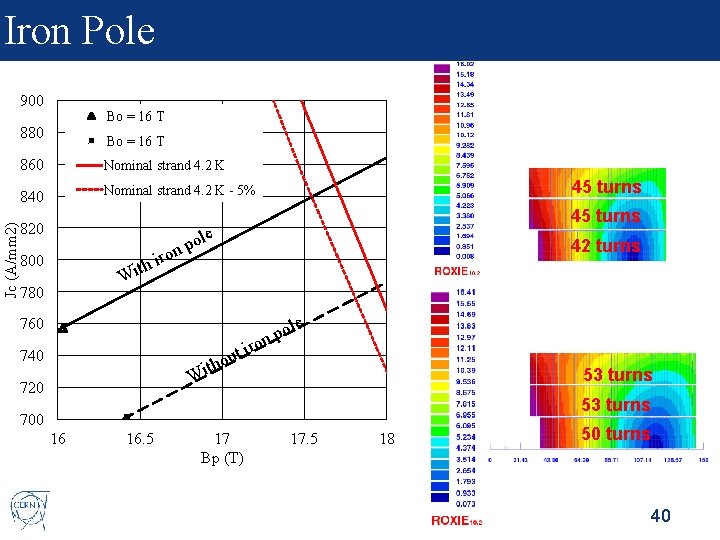Click the 700 tick on the y-axis
This screenshot has height=540, width=720.
tap(32, 419)
